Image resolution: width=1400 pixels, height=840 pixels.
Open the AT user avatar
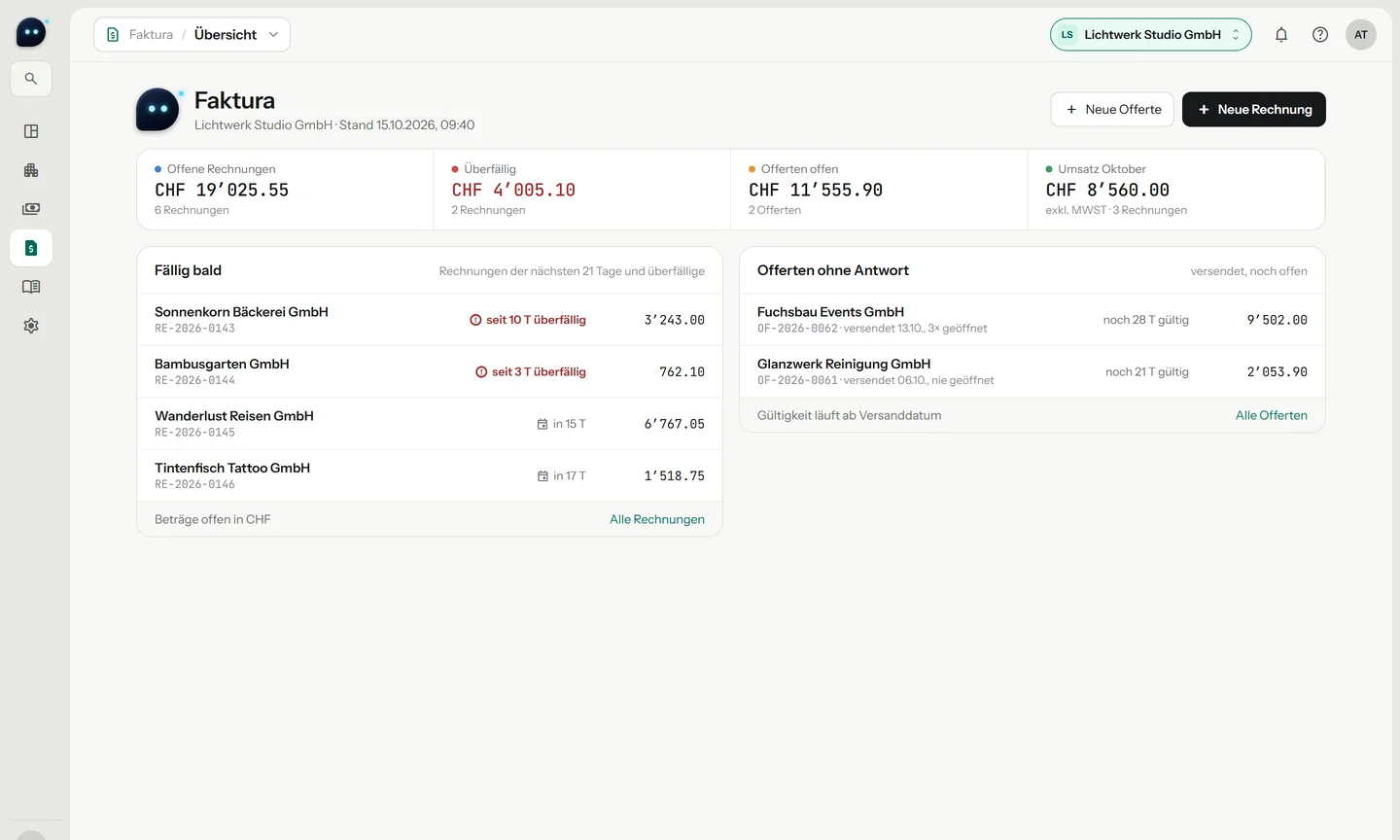1361,35
